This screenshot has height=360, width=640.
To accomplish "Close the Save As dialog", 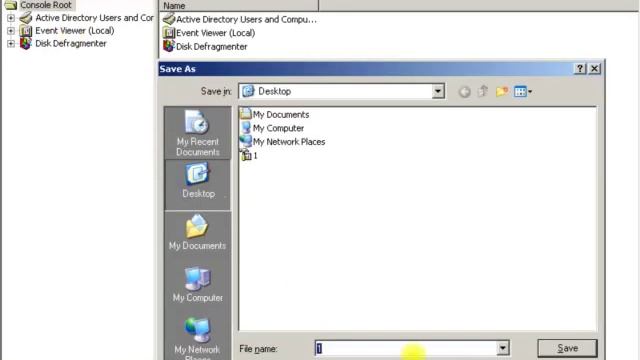I will point(595,69).
